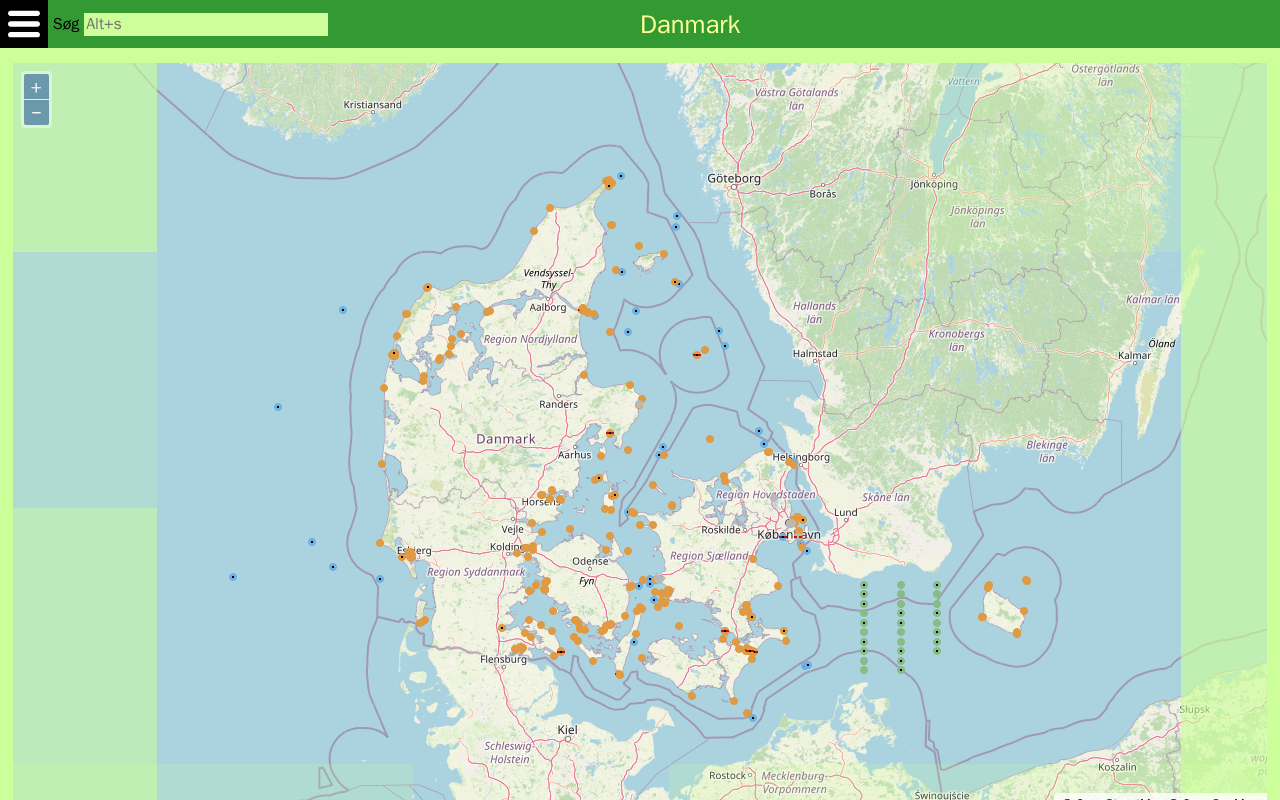The height and width of the screenshot is (800, 1280).
Task: Click the Skåne län label
Action: [886, 497]
